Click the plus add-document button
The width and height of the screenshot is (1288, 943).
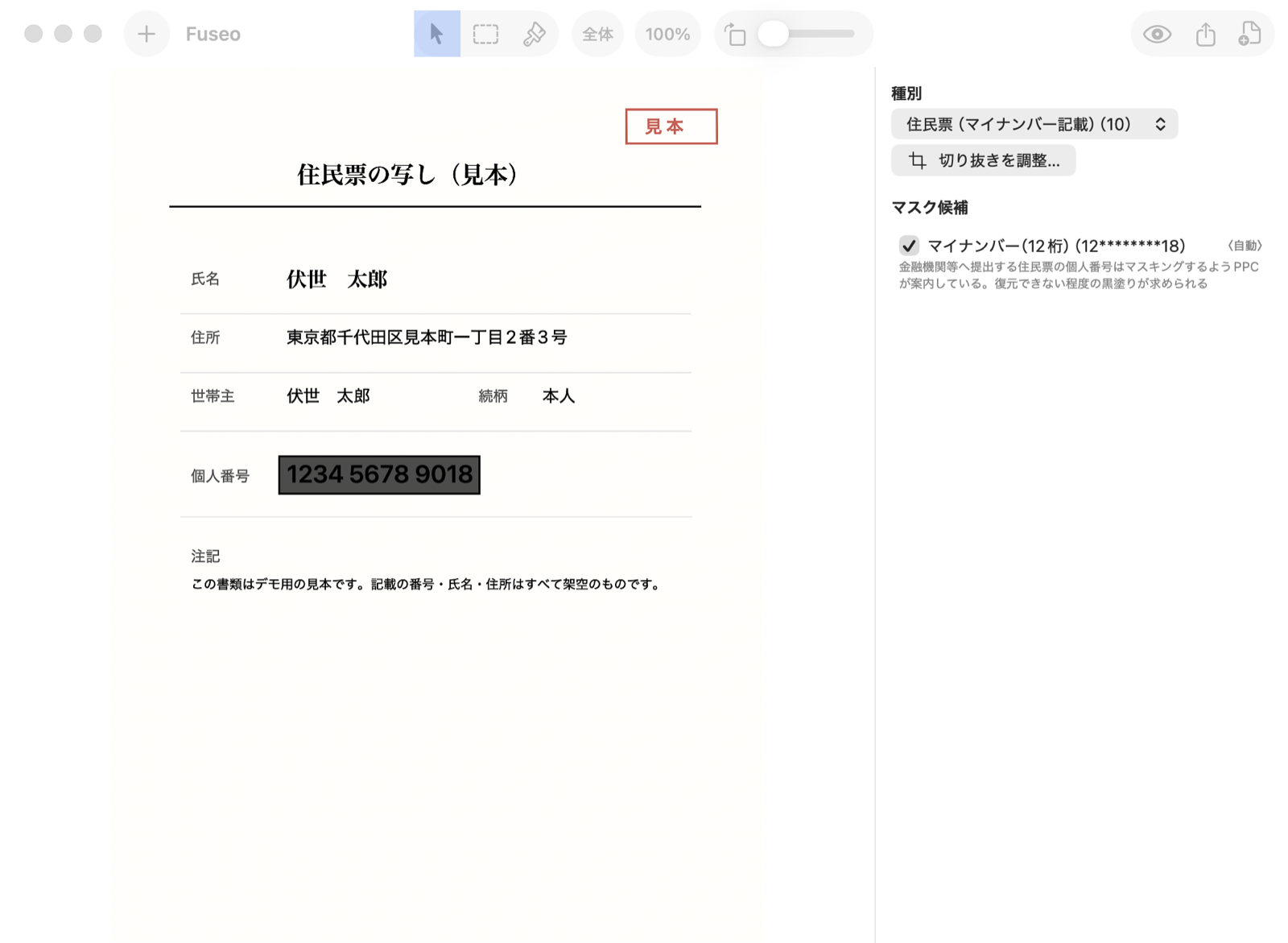(147, 34)
